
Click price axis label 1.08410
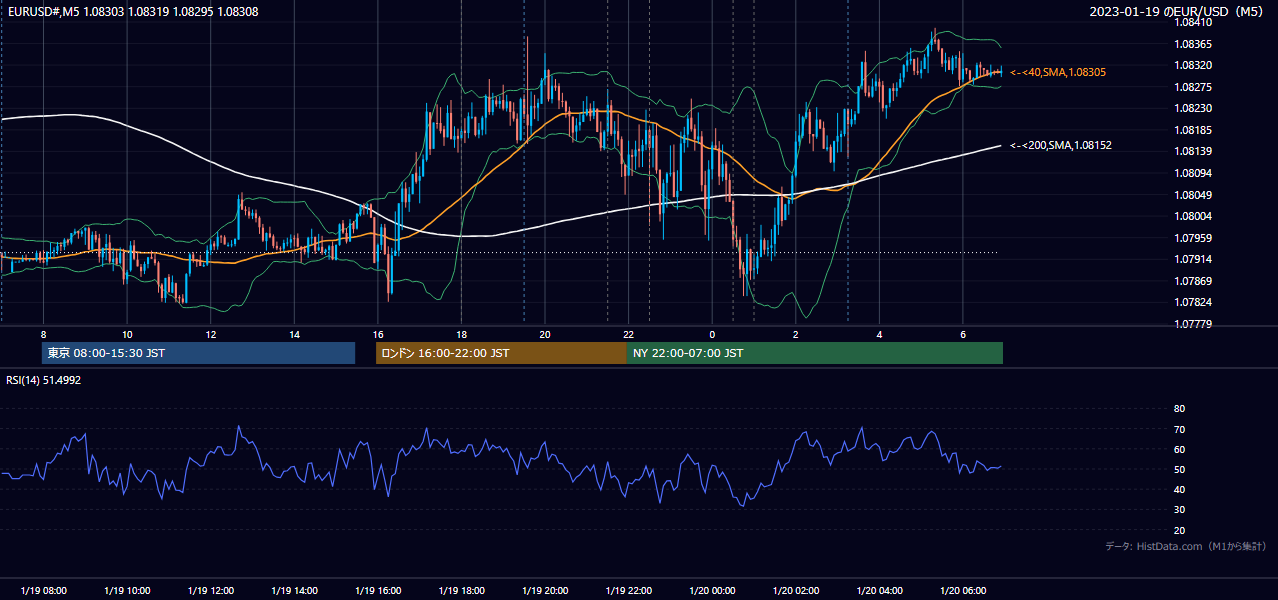[1192, 22]
